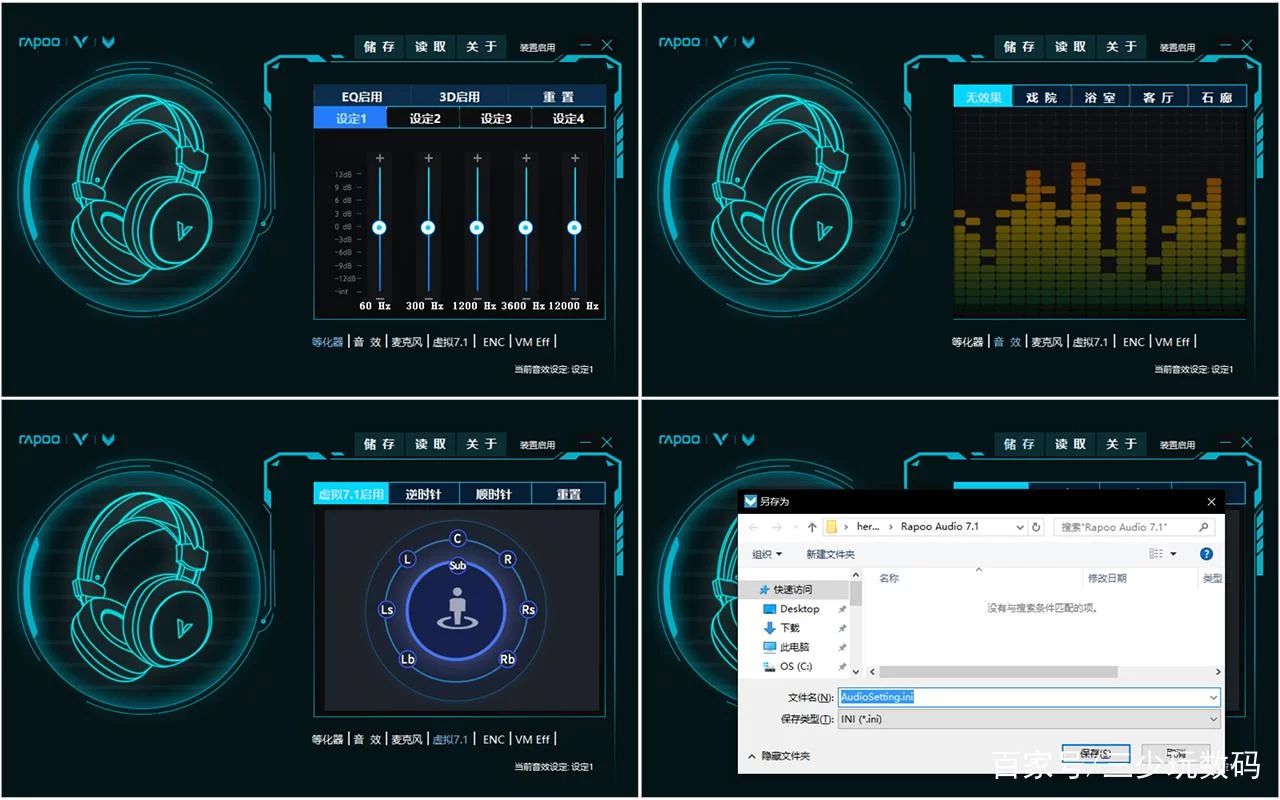Open VM Eff in the virtual 7.1 window's nav
The height and width of the screenshot is (800, 1280).
[x=531, y=740]
